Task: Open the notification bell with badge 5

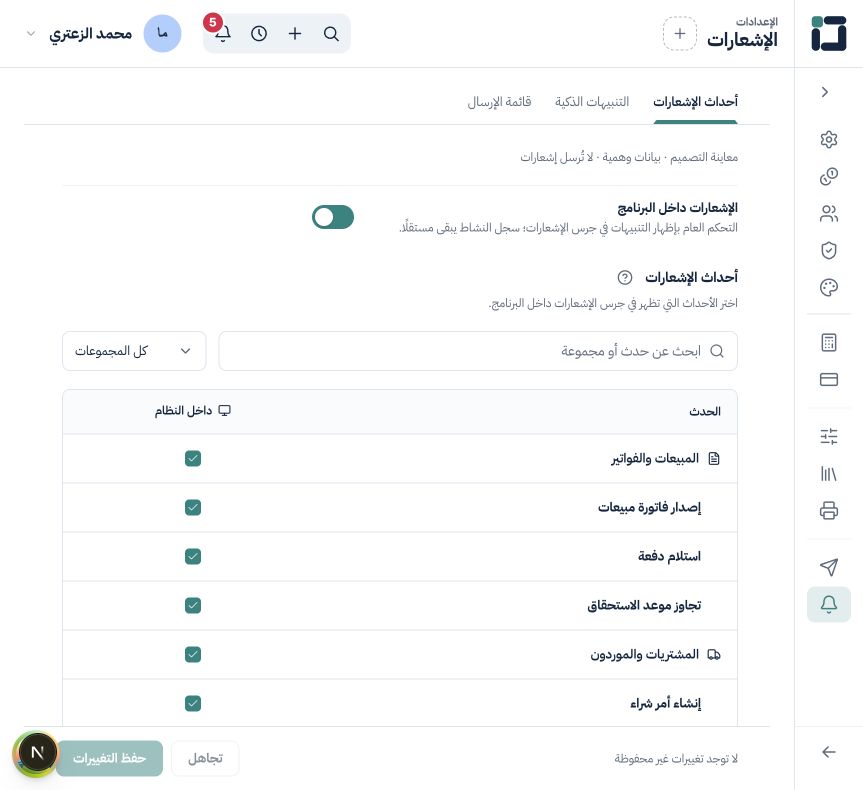Action: point(222,34)
